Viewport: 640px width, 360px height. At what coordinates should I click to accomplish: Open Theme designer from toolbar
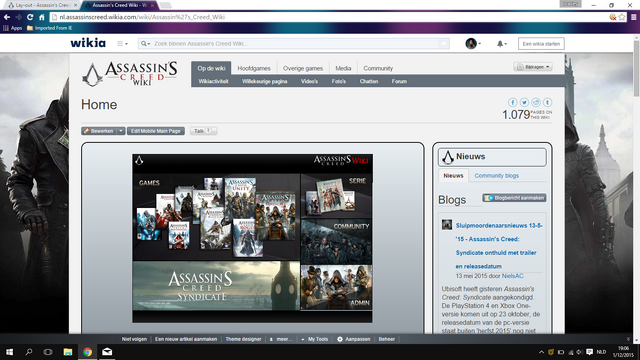(243, 339)
